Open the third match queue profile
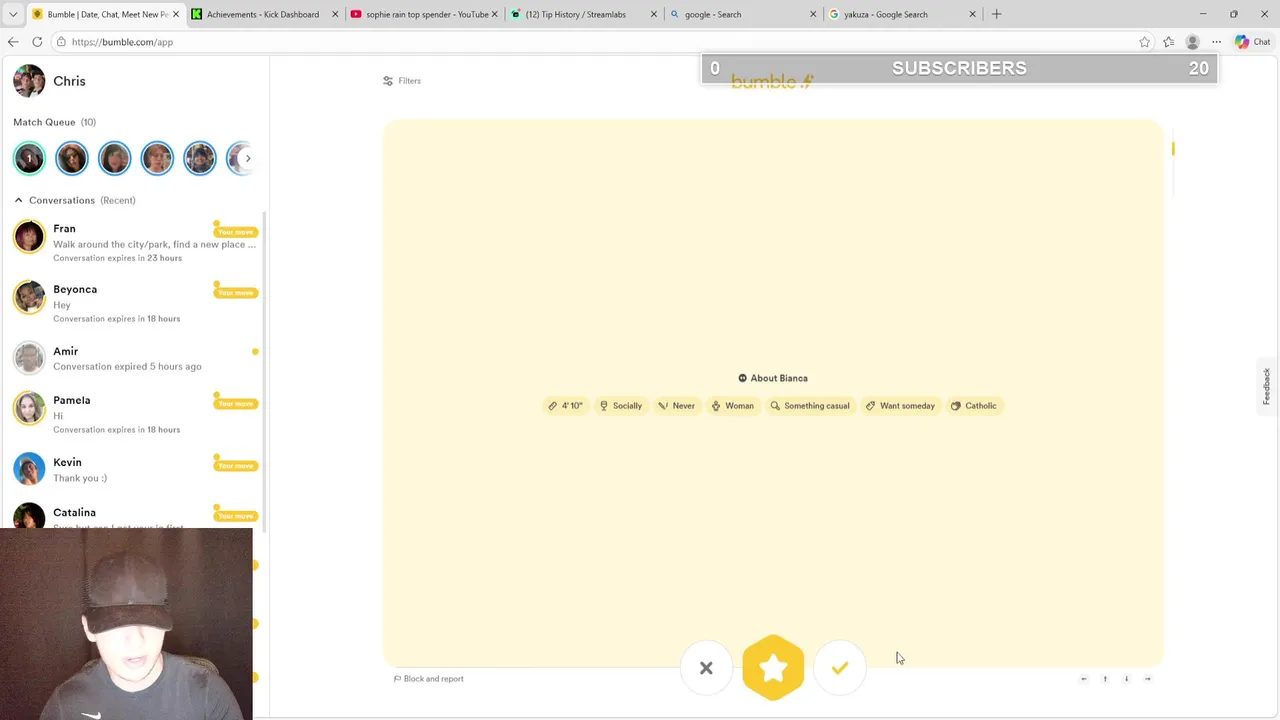This screenshot has width=1280, height=720. coord(114,158)
